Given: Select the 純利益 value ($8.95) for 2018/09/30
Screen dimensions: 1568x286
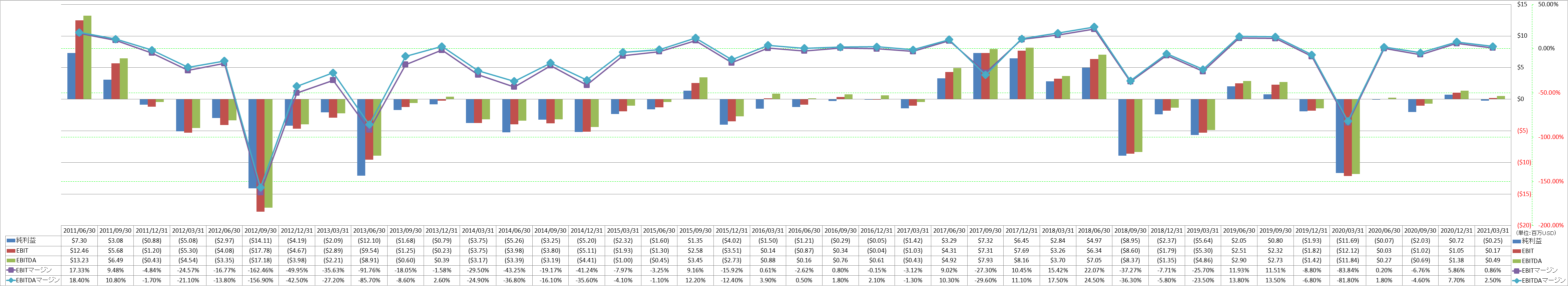Looking at the screenshot, I should tap(1130, 241).
